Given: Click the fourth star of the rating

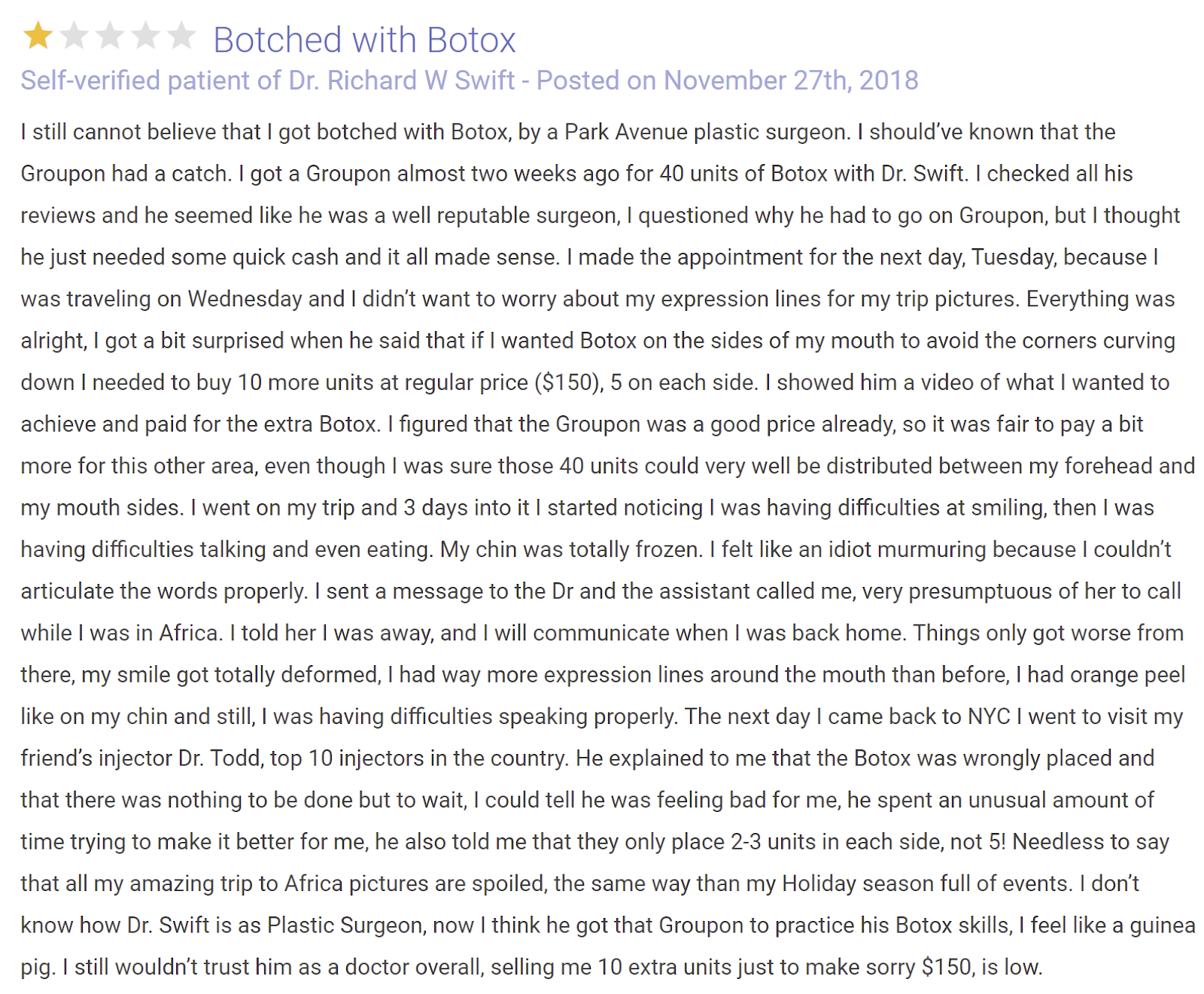Looking at the screenshot, I should 145,36.
